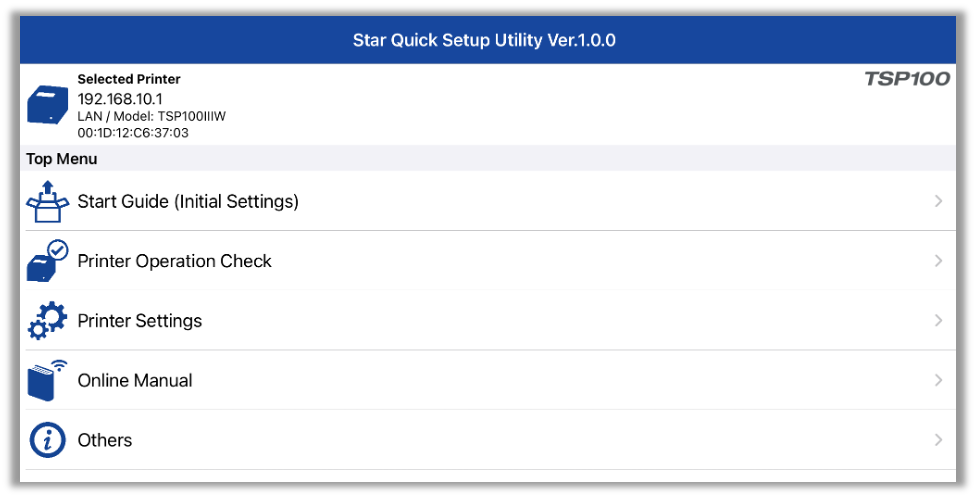Viewport: 976px width, 498px height.
Task: Go to the Others menu item
Action: (x=105, y=440)
